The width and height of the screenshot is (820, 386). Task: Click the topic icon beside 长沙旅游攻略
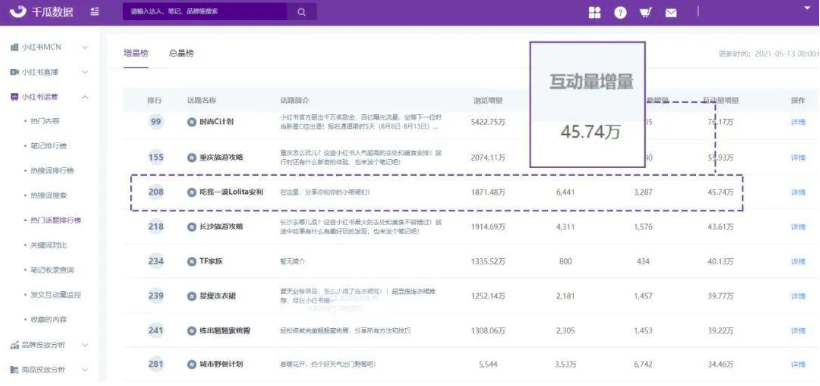point(192,227)
